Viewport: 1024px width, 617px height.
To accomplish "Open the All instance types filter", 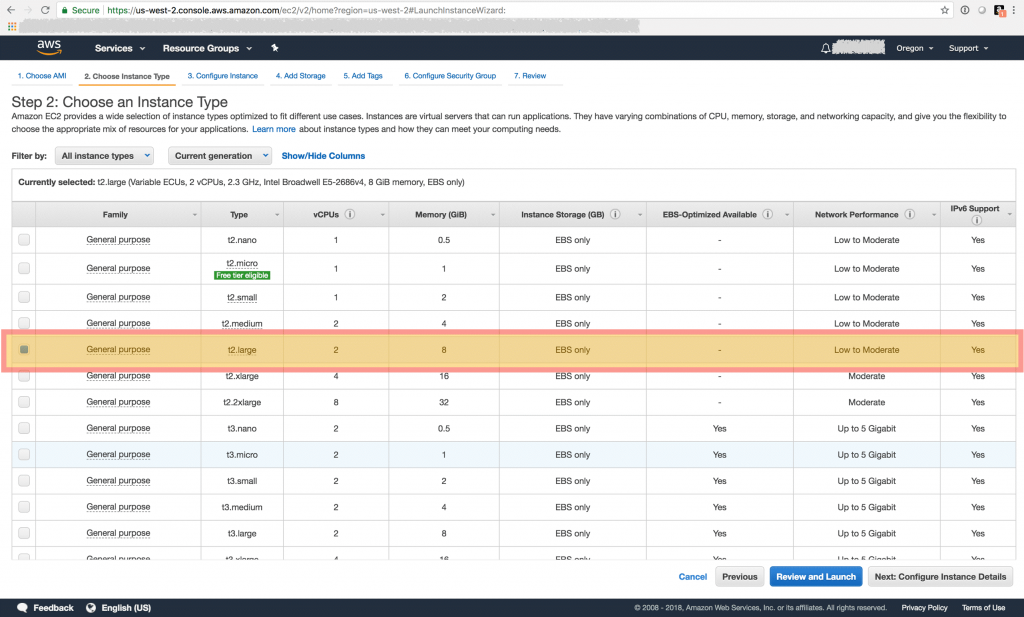I will 104,155.
